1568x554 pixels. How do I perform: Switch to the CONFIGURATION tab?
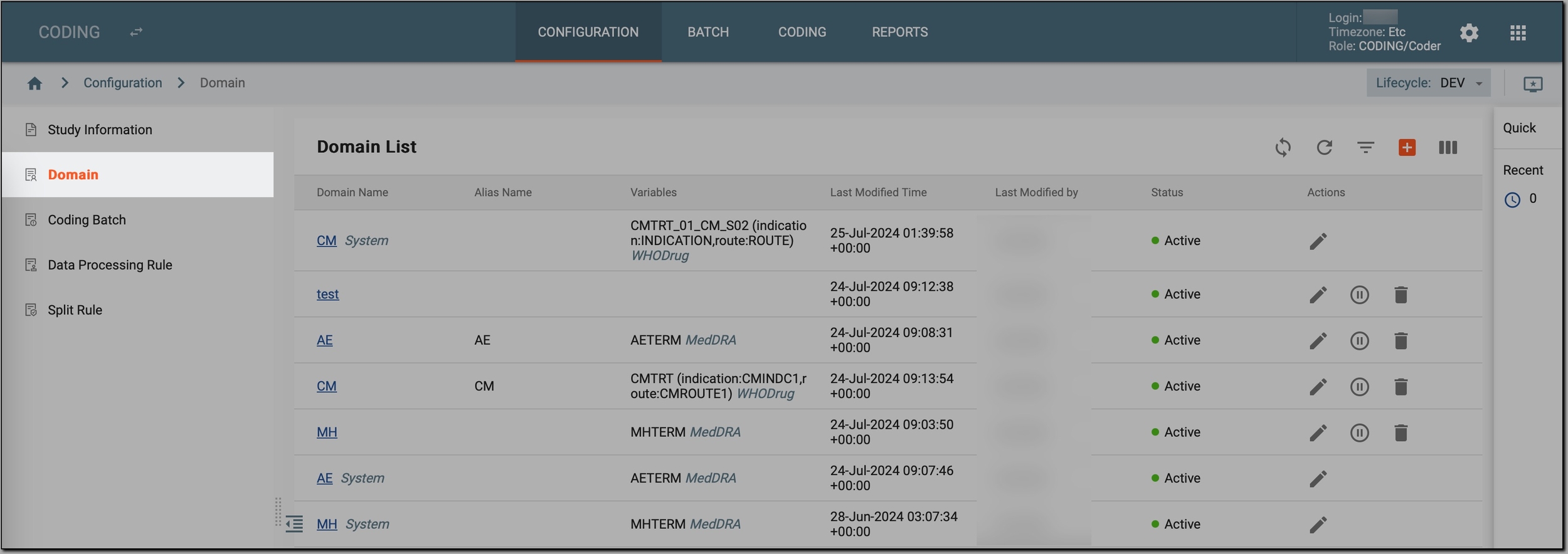click(x=588, y=32)
